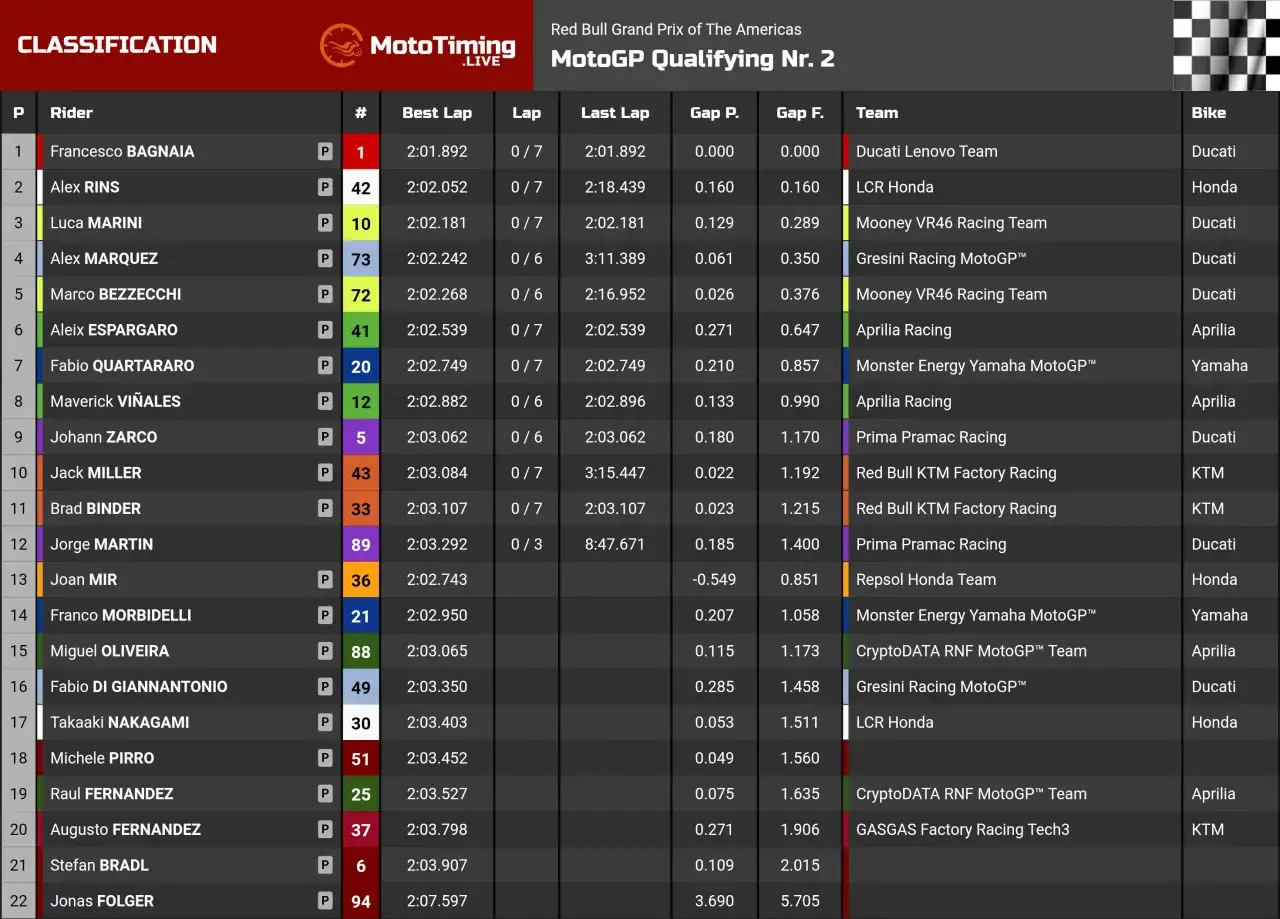Click the P badge beside Brad BINDER
1280x919 pixels.
point(325,508)
